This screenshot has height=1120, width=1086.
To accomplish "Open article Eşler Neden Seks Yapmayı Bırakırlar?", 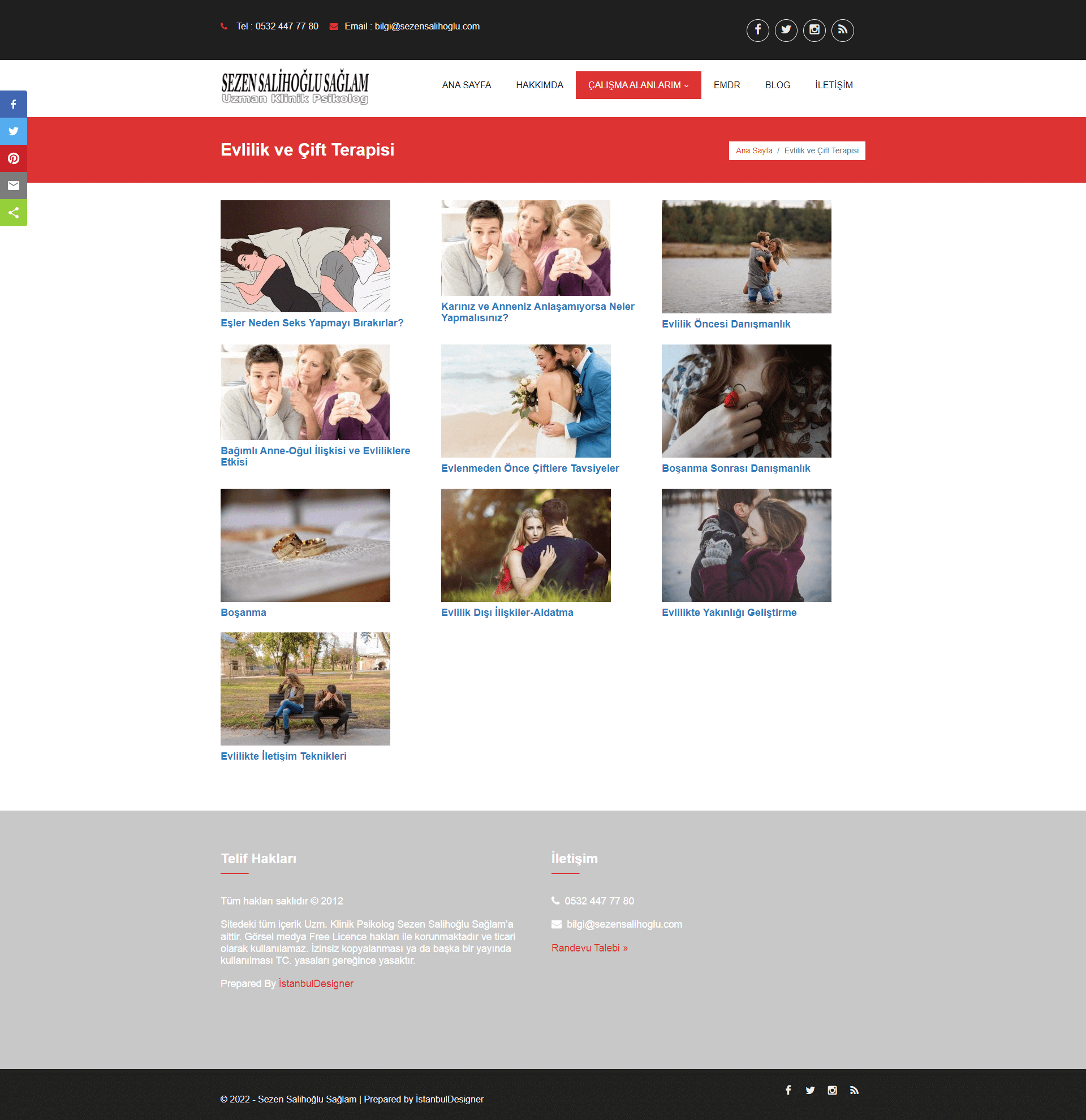I will coord(312,323).
